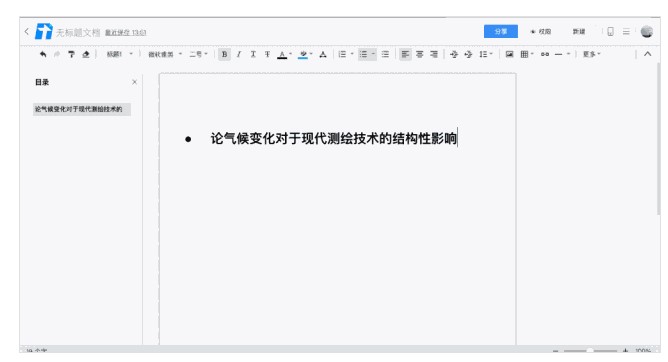668x362 pixels.
Task: Click the blue Share button
Action: [501, 32]
